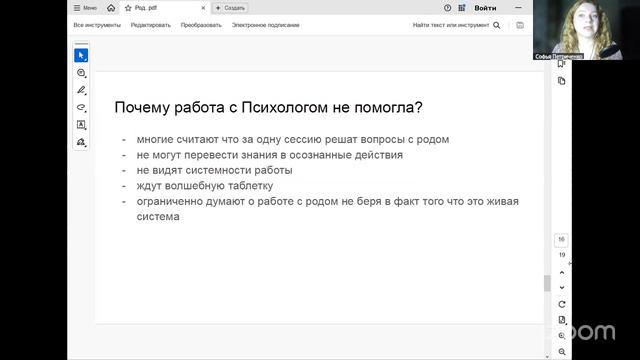Open the page display options icon

562,320
